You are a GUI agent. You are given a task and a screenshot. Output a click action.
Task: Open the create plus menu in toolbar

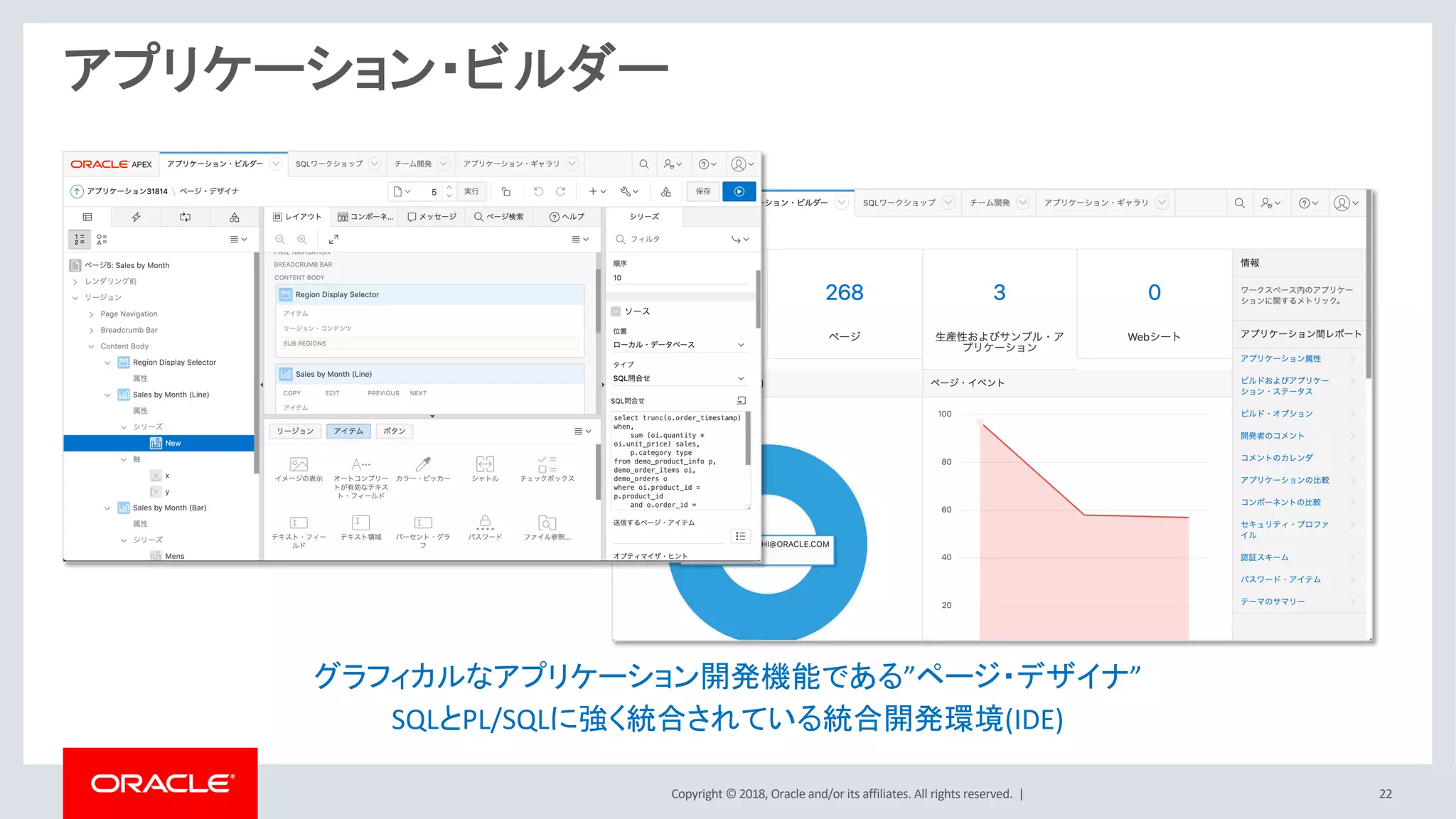pos(597,191)
